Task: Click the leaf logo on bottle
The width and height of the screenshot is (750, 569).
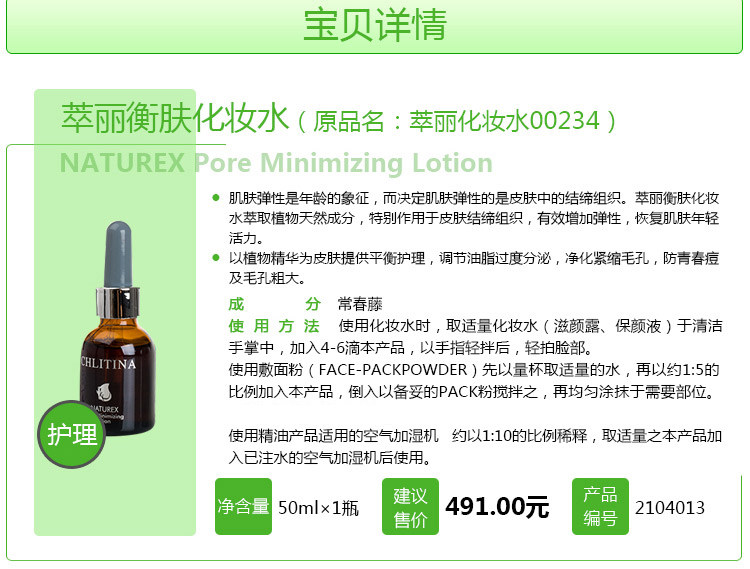Action: (x=104, y=392)
